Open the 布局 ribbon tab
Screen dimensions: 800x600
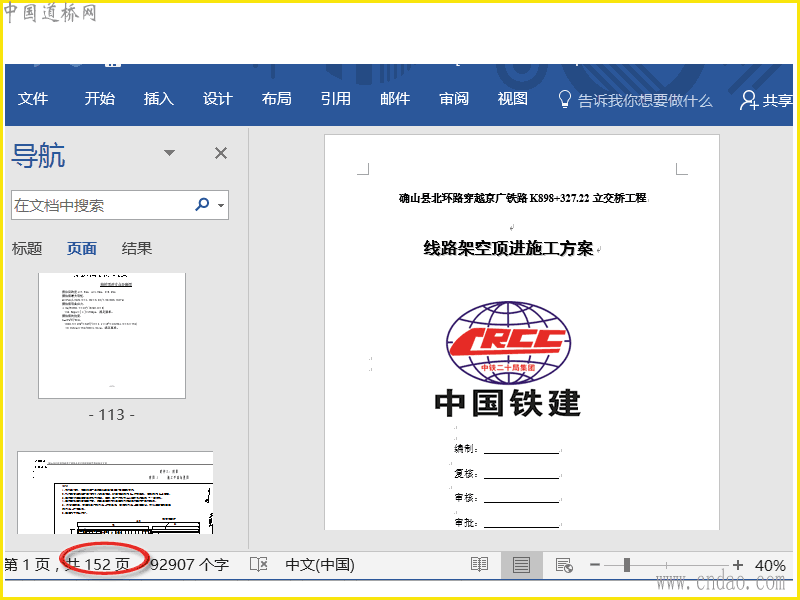click(x=277, y=98)
